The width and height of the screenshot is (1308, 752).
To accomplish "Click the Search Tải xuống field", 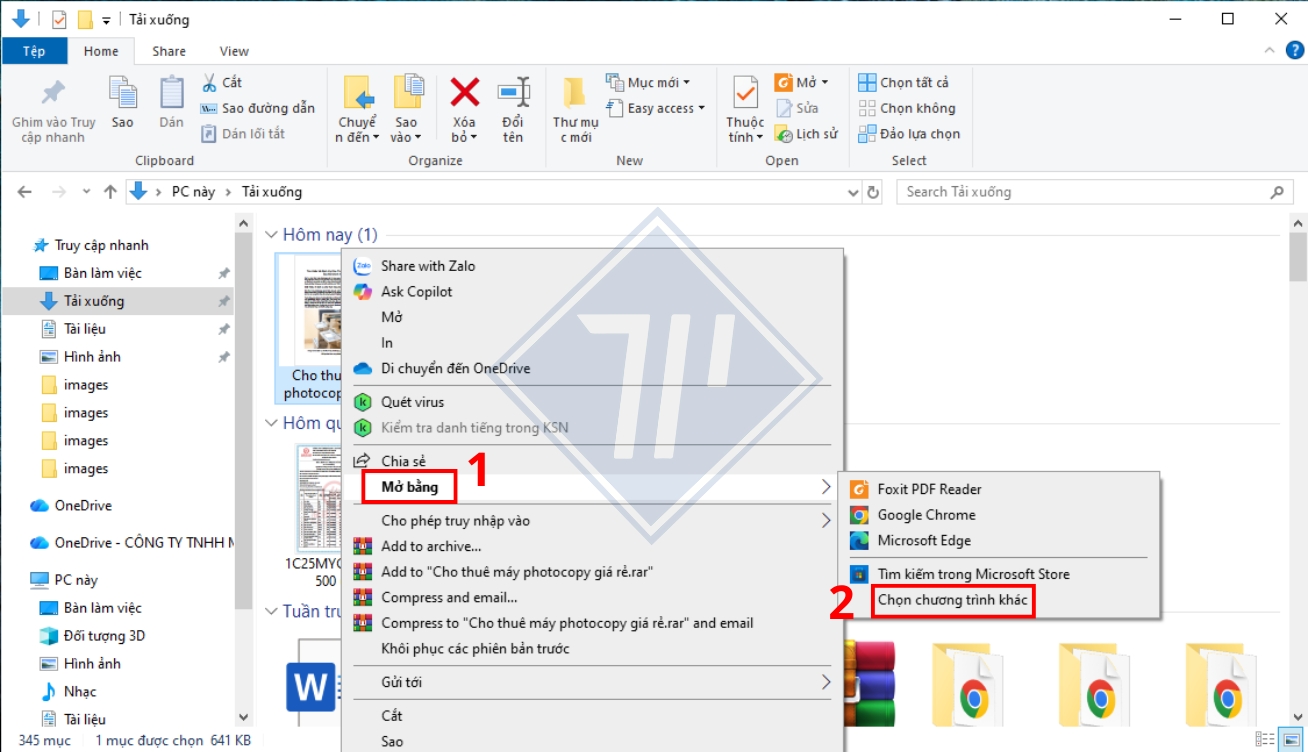I will coord(1090,191).
